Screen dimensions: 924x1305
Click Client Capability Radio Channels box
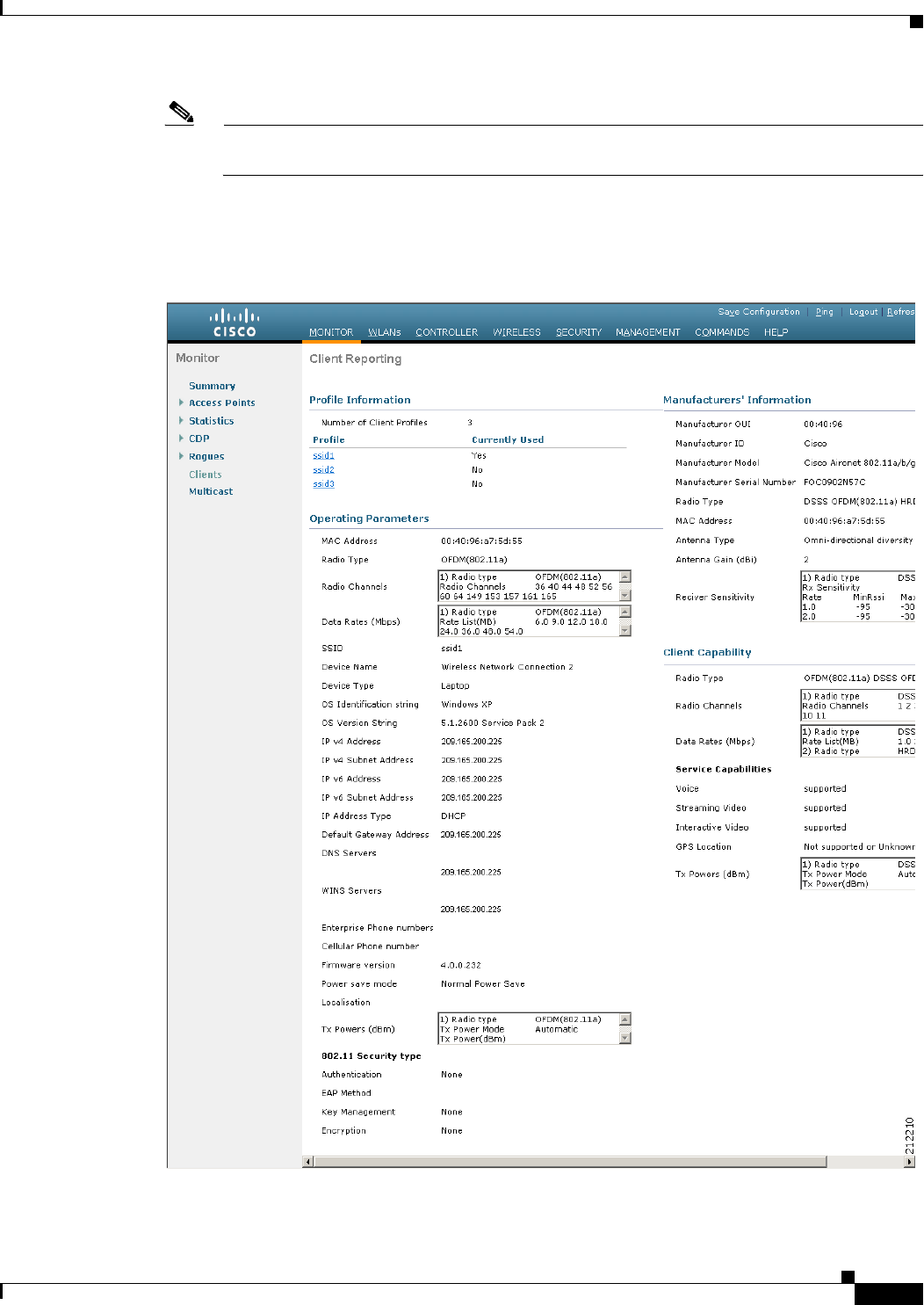(858, 706)
